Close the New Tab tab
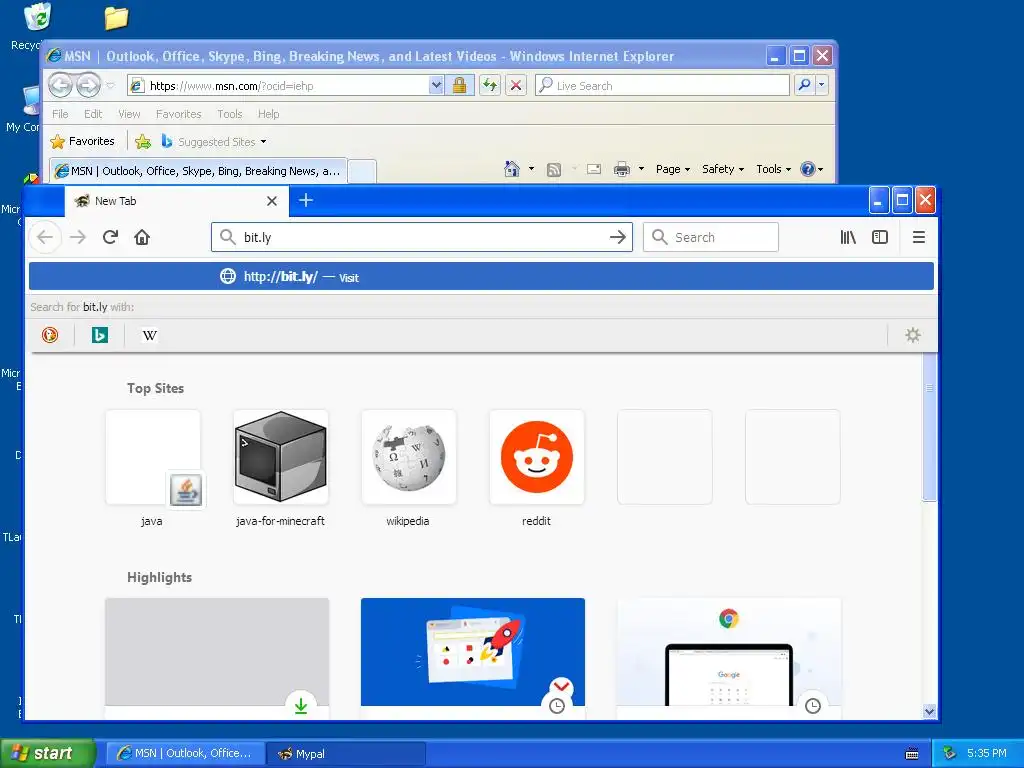 pyautogui.click(x=272, y=201)
